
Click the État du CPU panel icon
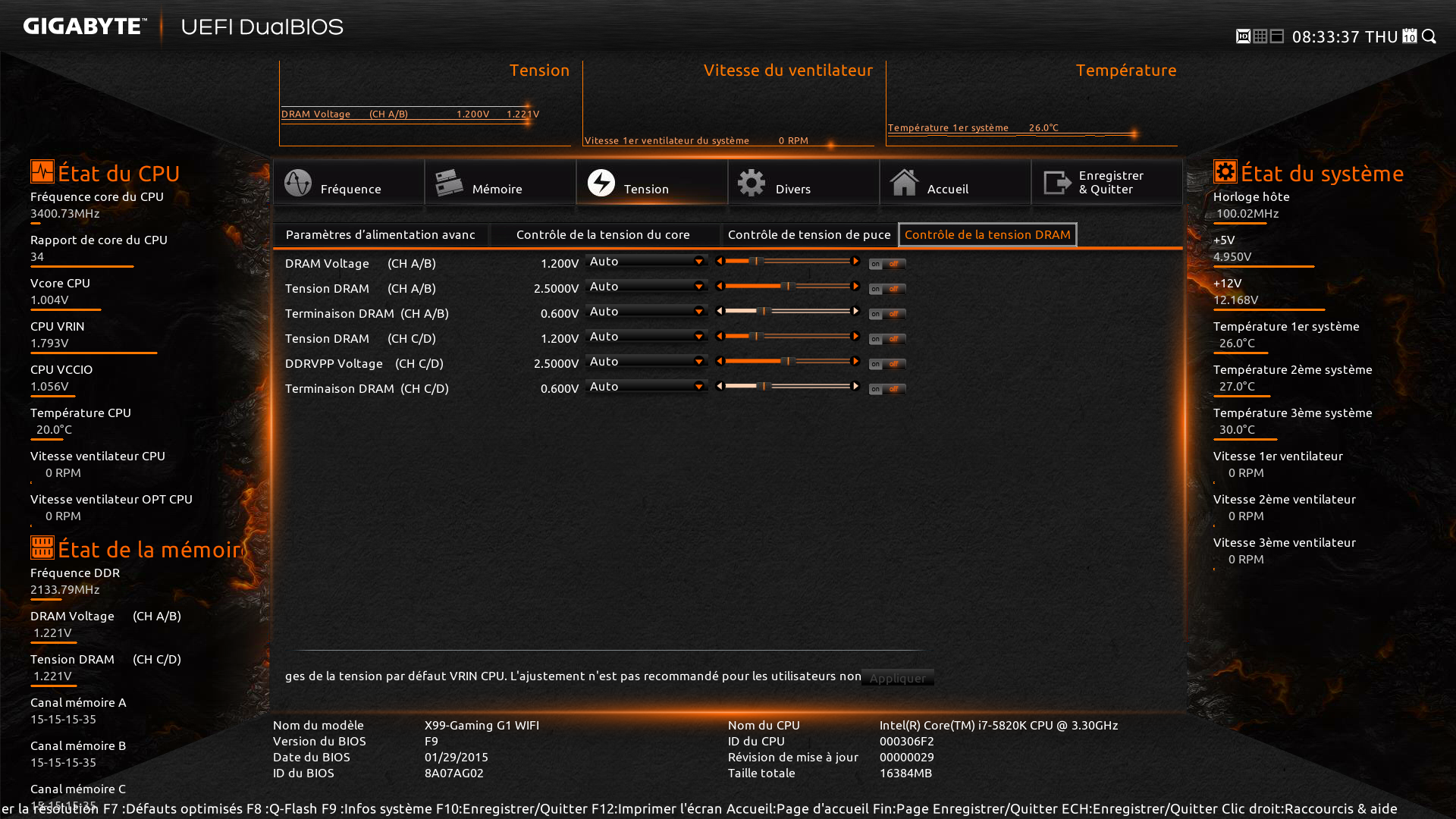point(42,171)
